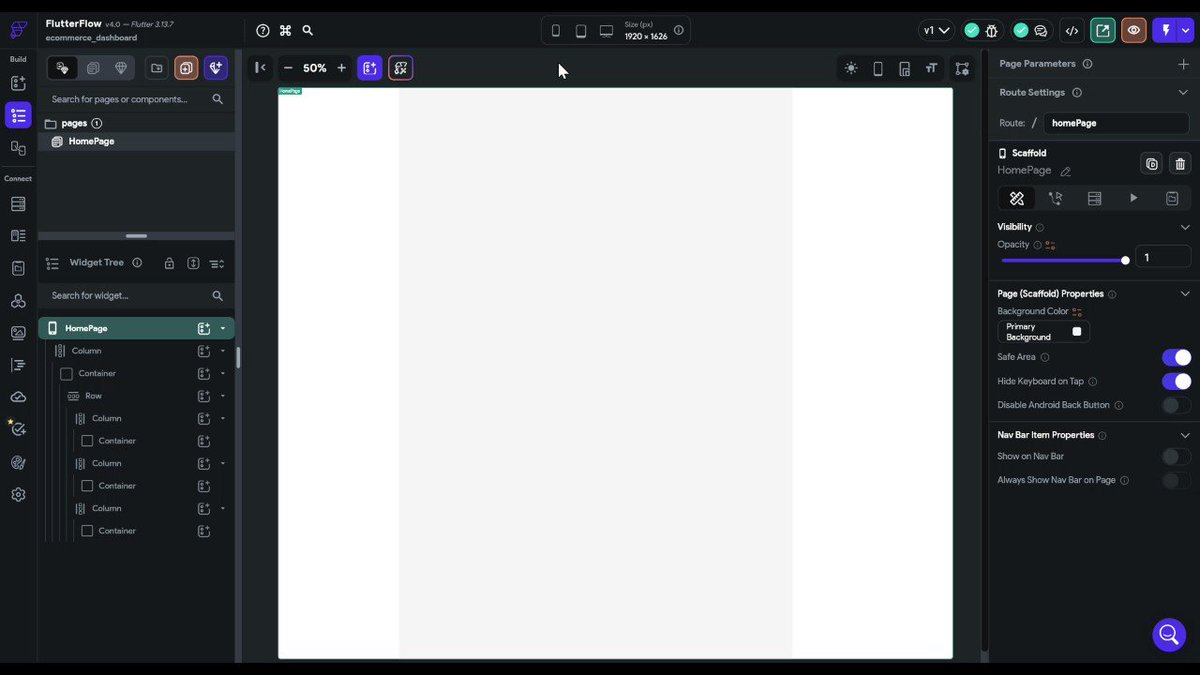Image resolution: width=1200 pixels, height=675 pixels.
Task: Open Preview mode eye icon
Action: pyautogui.click(x=1134, y=31)
